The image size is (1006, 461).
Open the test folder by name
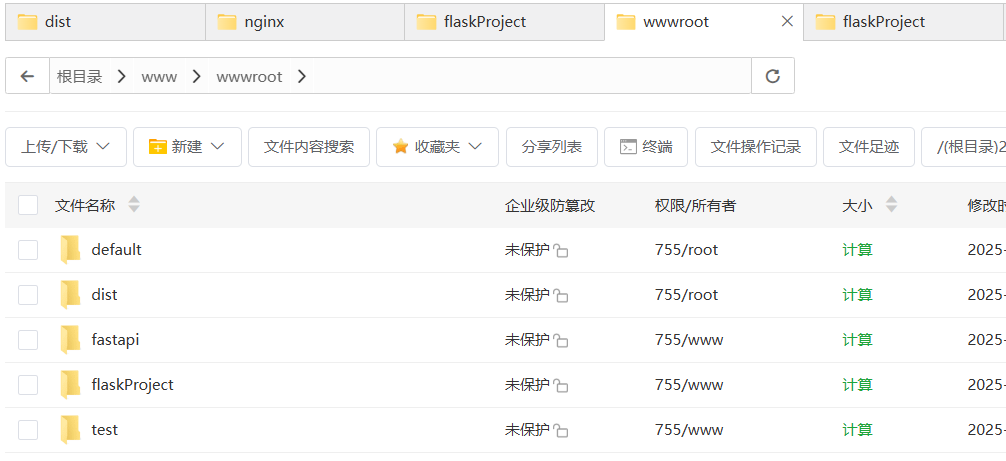[x=105, y=429]
